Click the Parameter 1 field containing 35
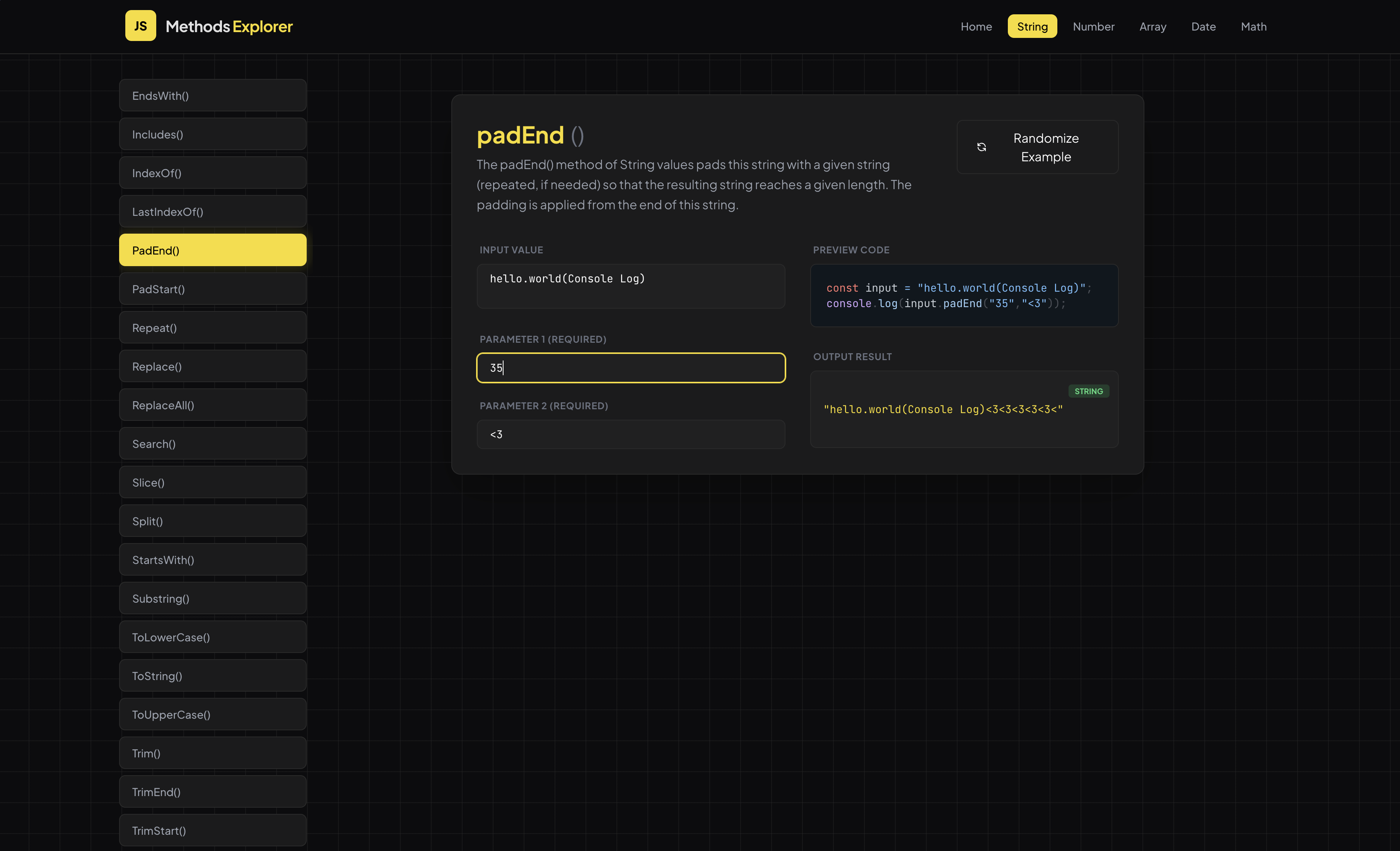This screenshot has height=851, width=1400. pyautogui.click(x=631, y=368)
